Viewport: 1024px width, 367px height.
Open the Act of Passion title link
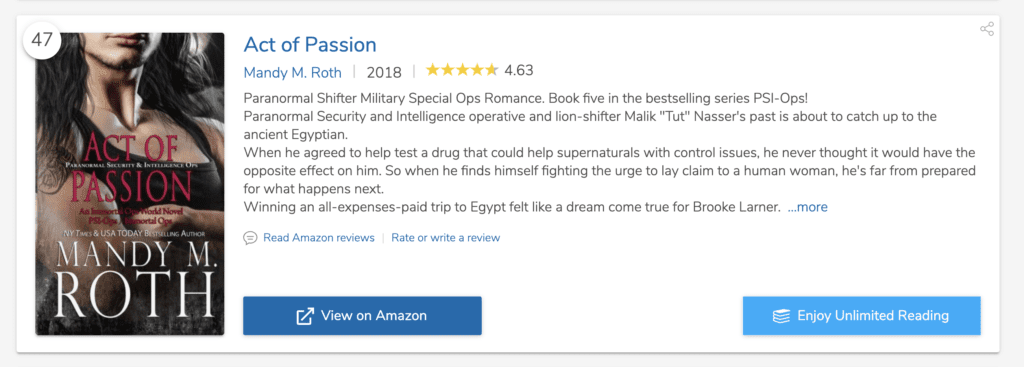(310, 44)
